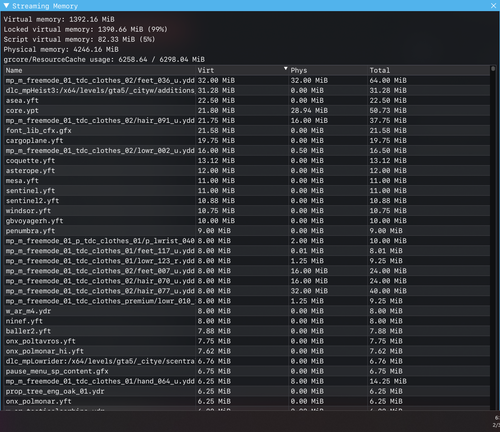The width and height of the screenshot is (500, 432).
Task: Select the font_lib_cfx.gfx row
Action: 247,130
